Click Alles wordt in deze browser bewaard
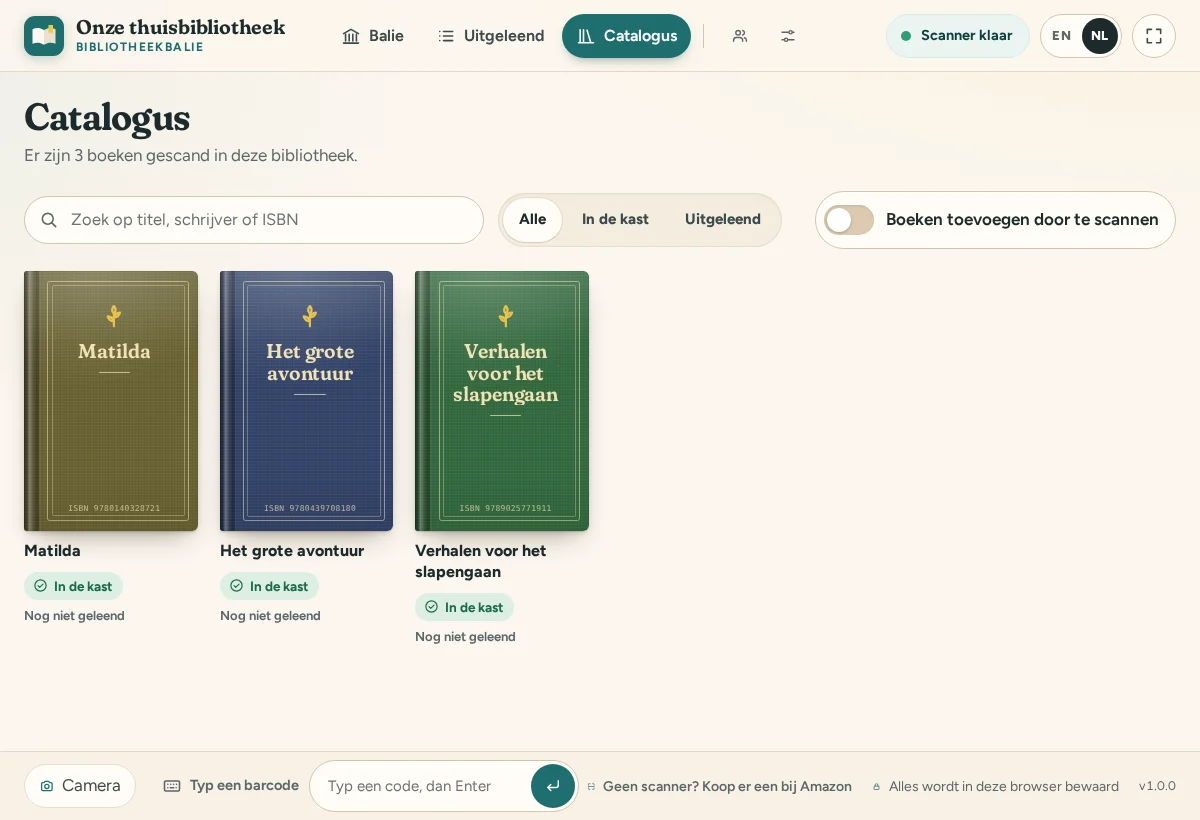The image size is (1200, 820). point(1004,786)
